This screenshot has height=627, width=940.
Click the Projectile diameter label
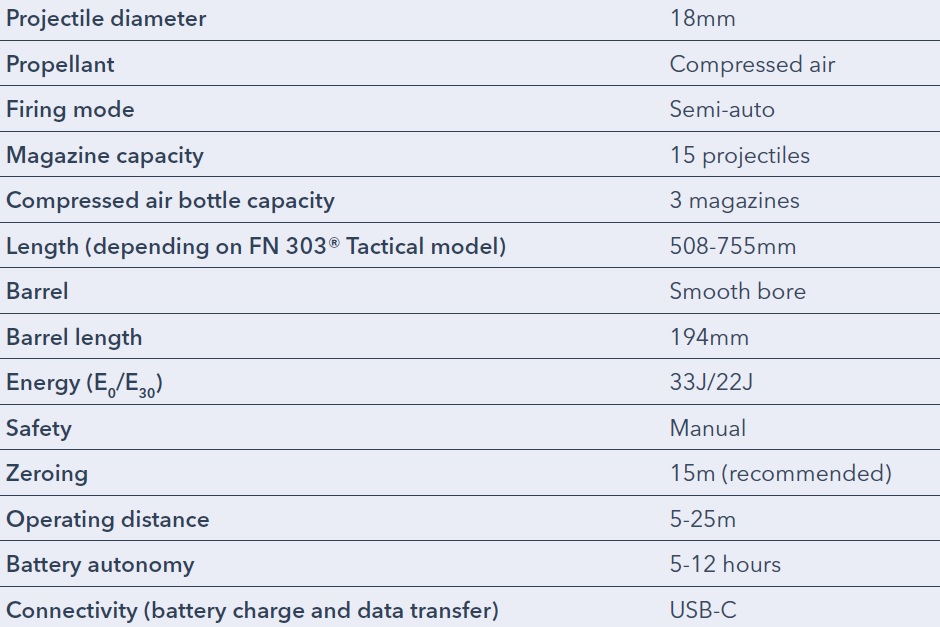click(106, 19)
